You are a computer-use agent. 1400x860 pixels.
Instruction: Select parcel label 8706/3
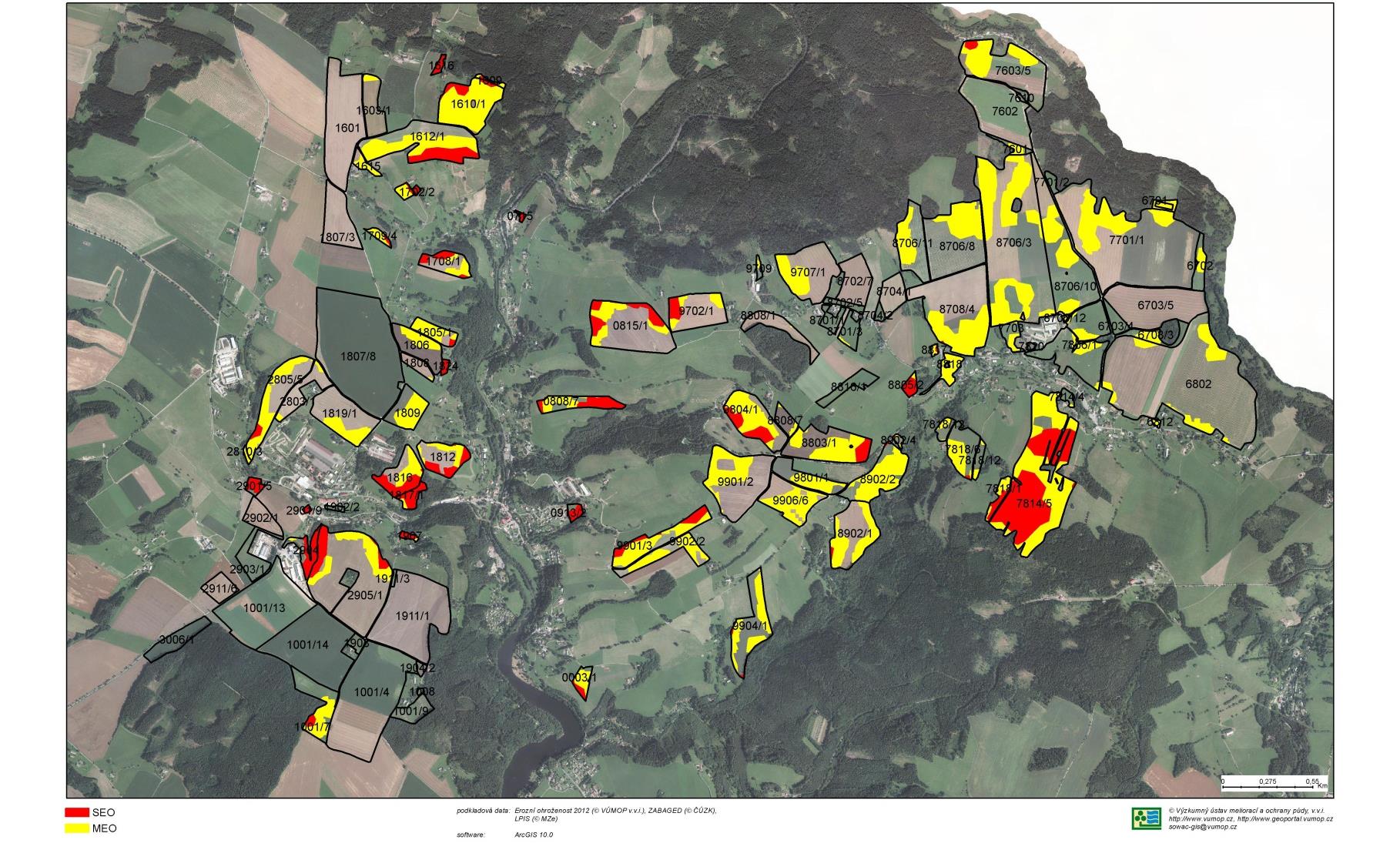click(1013, 243)
